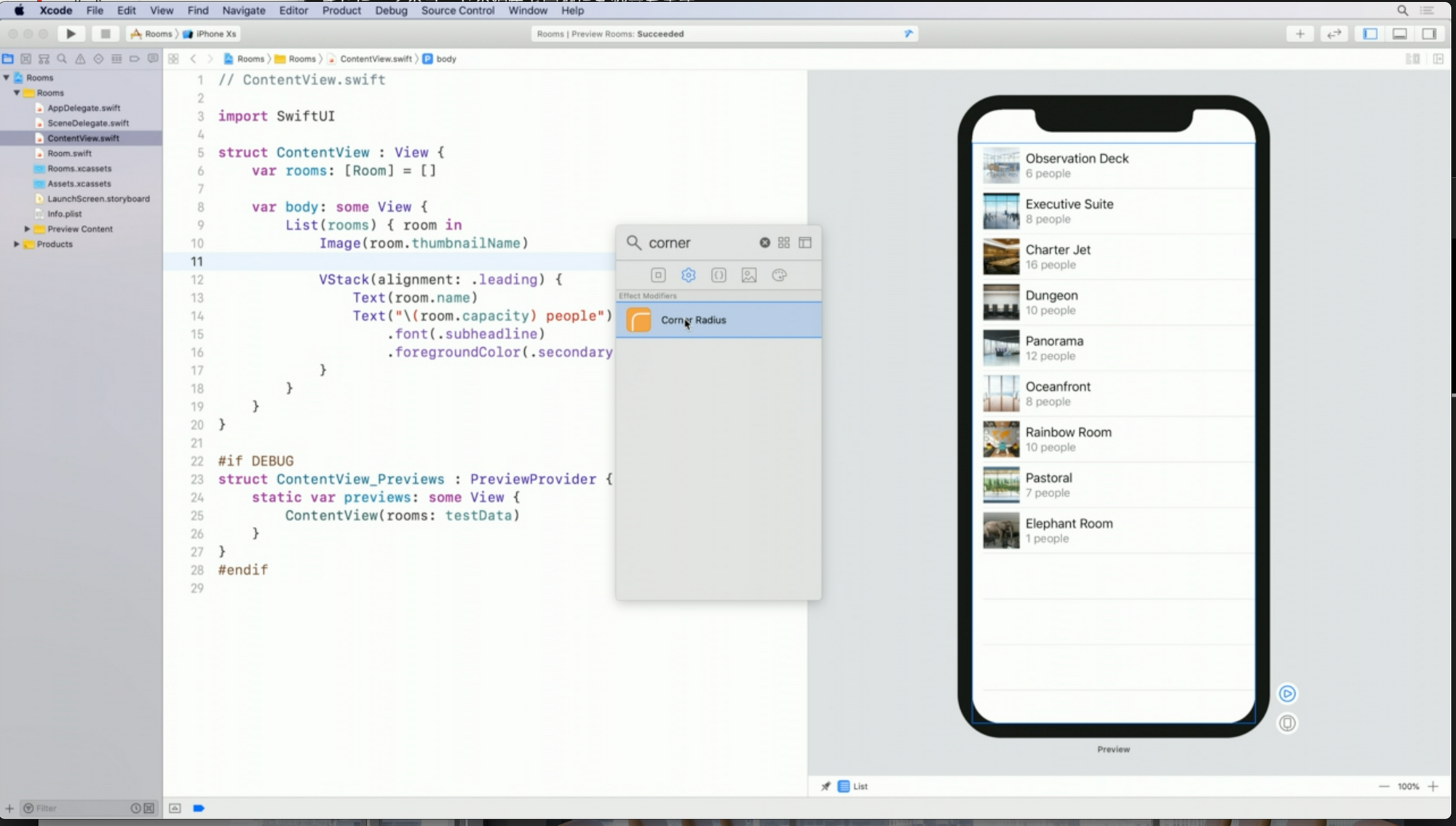Click the Stop button in the toolbar
Image resolution: width=1456 pixels, height=826 pixels.
[105, 33]
